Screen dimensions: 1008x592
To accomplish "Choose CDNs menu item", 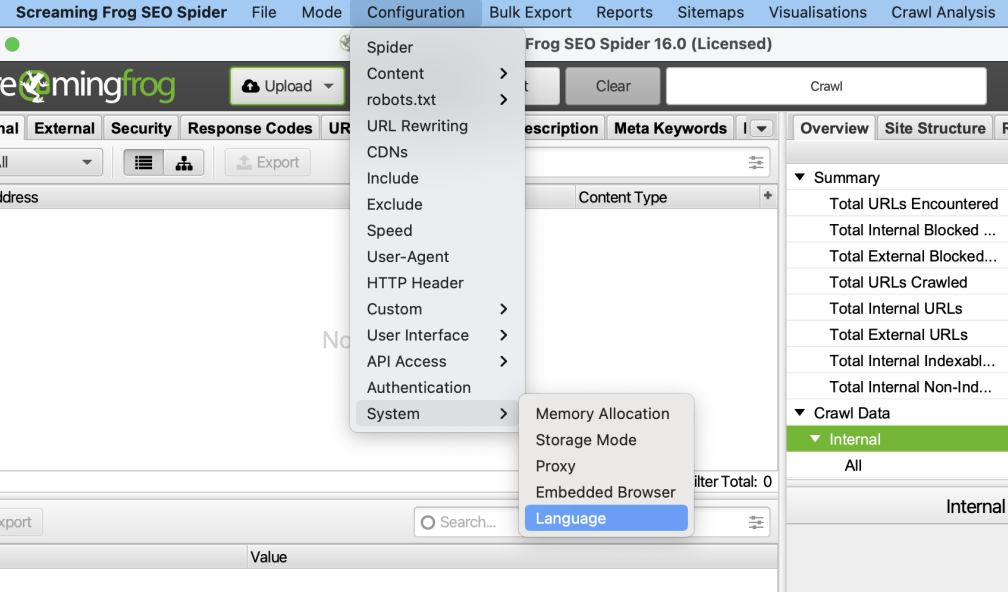I will click(x=437, y=152).
